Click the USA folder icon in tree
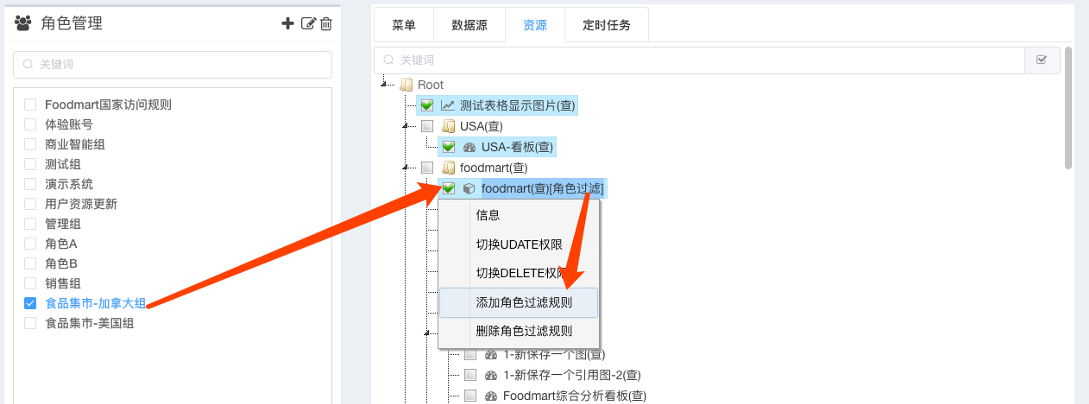Image resolution: width=1089 pixels, height=404 pixels. (449, 126)
